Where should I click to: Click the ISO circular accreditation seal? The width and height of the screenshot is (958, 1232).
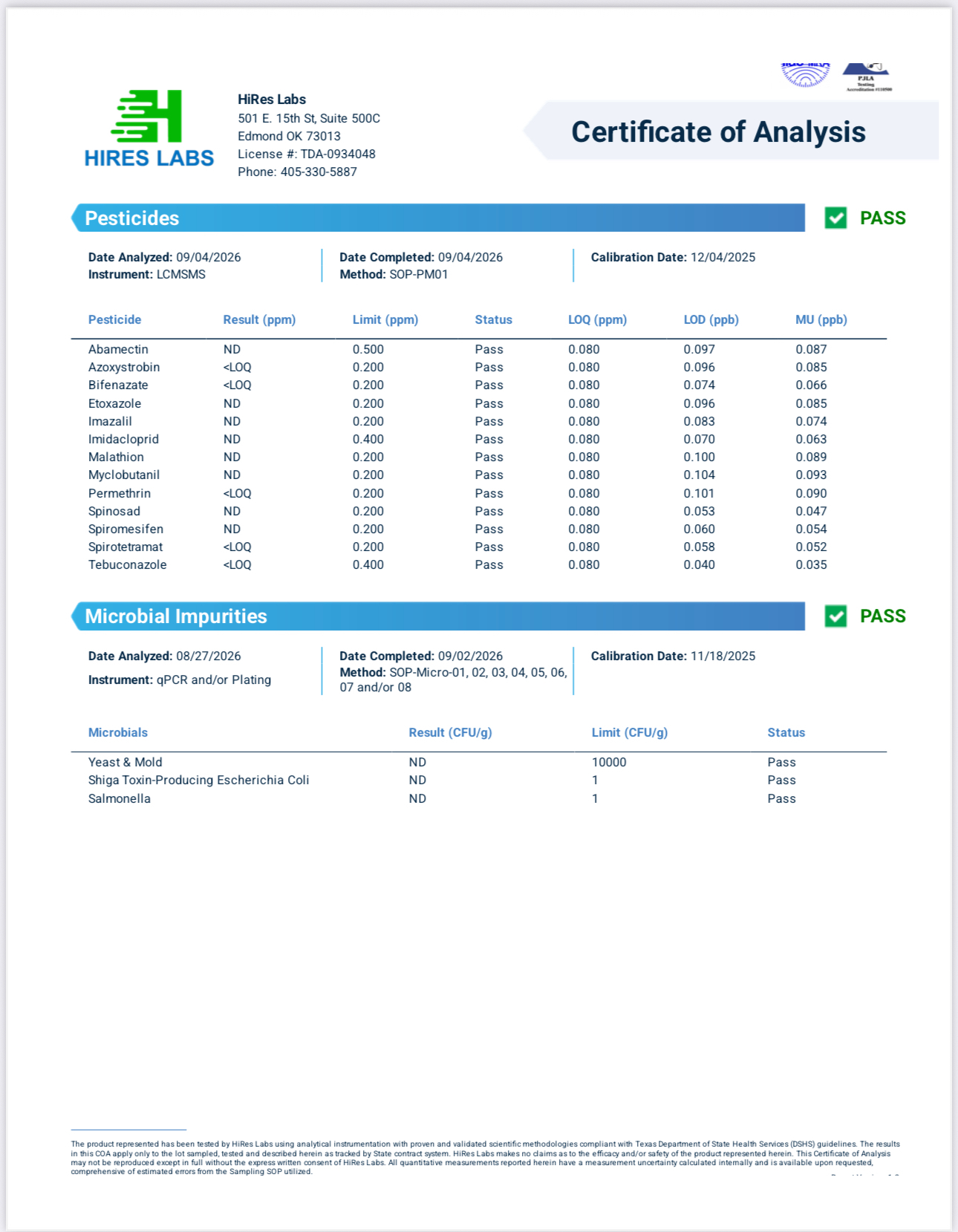(806, 75)
